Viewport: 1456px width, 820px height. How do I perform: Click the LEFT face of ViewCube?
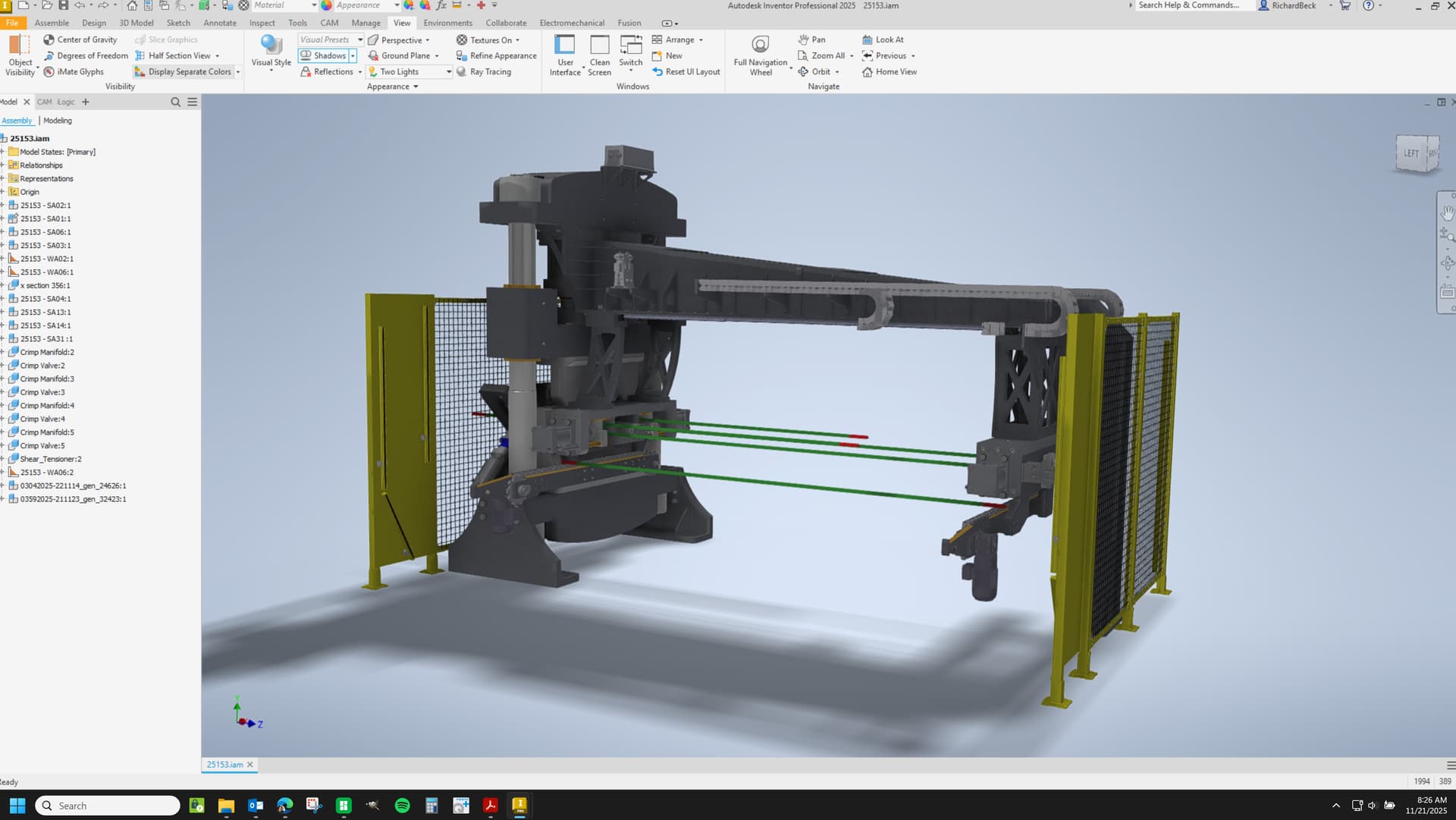coord(1410,153)
